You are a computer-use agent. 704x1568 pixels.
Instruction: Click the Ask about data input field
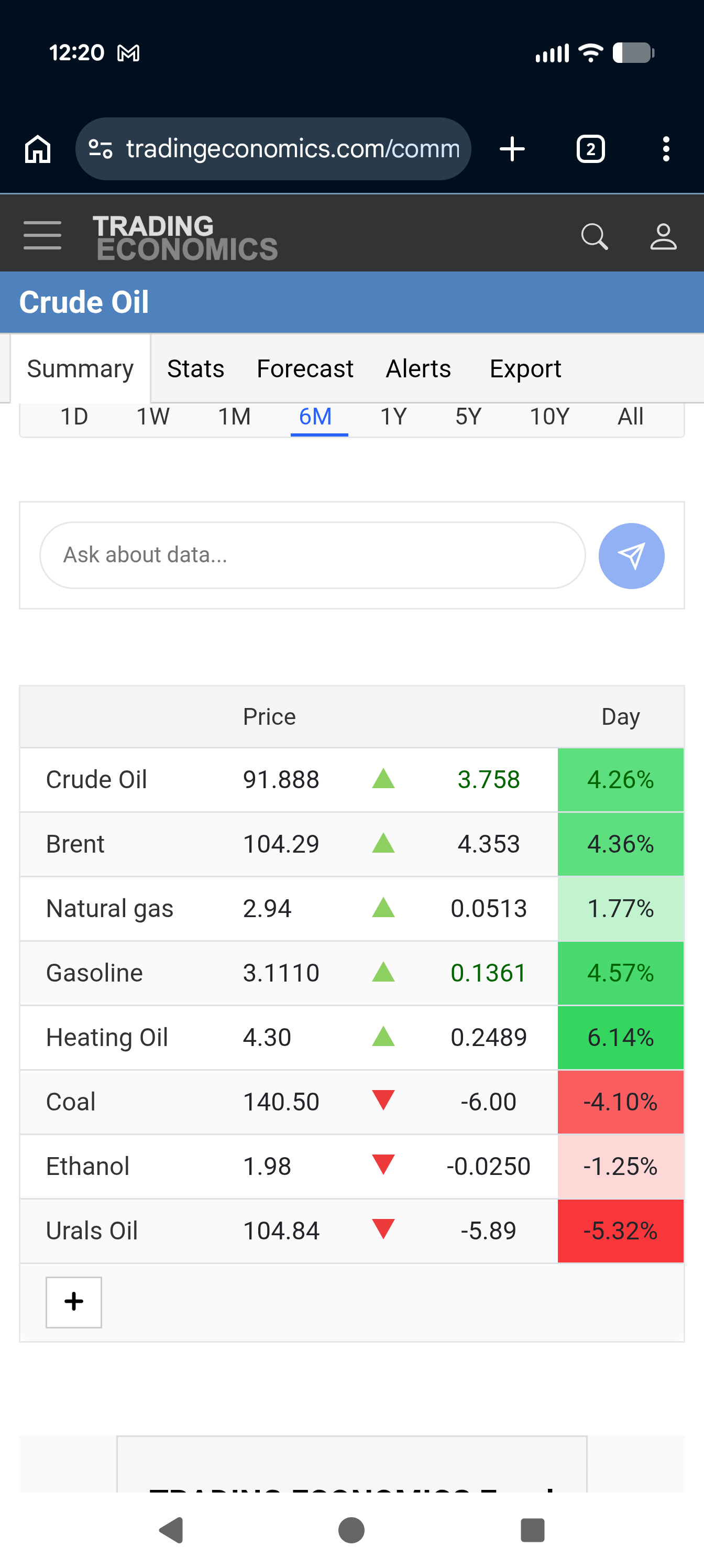pyautogui.click(x=312, y=555)
